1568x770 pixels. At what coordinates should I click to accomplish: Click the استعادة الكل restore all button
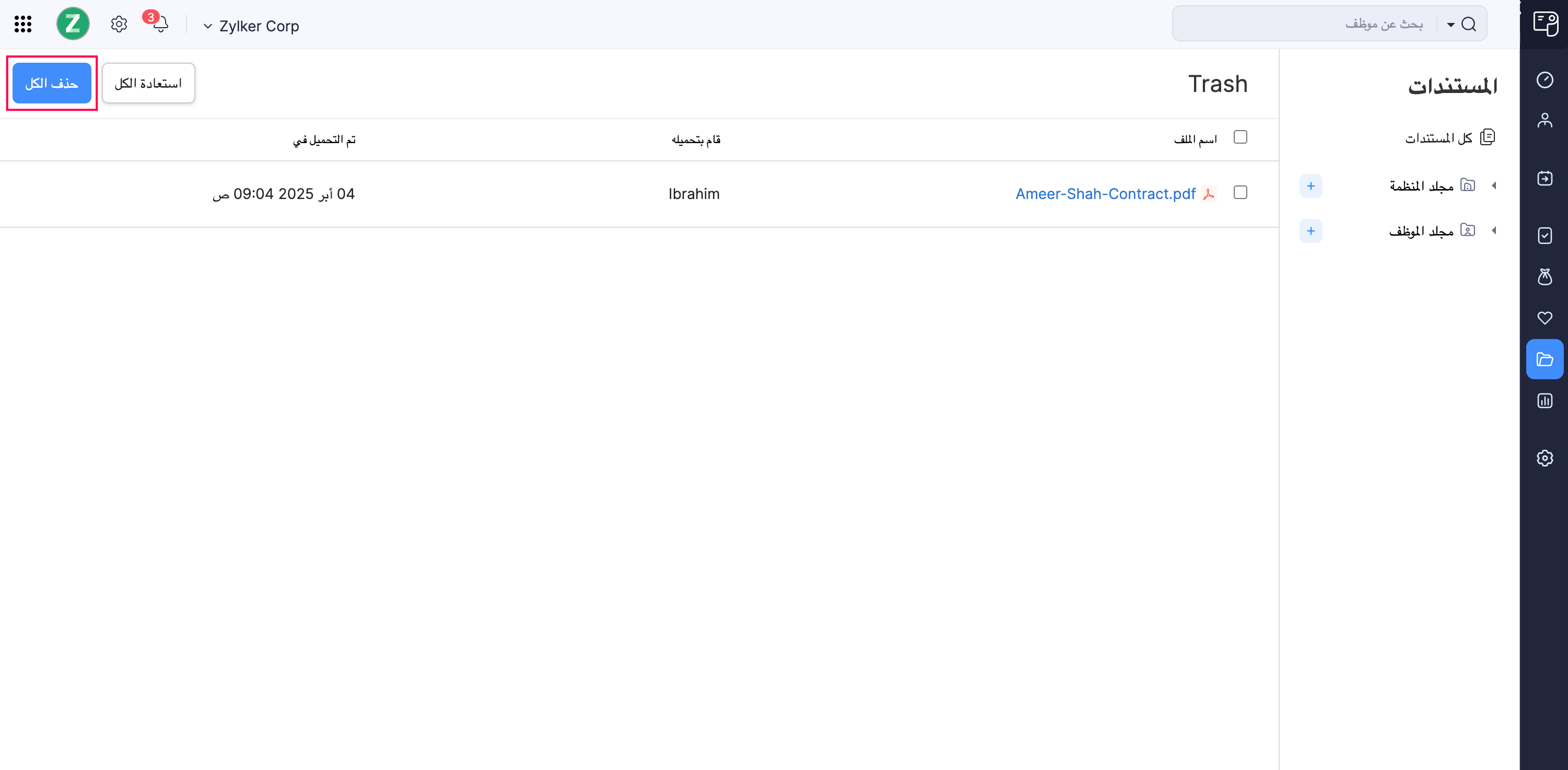[148, 84]
